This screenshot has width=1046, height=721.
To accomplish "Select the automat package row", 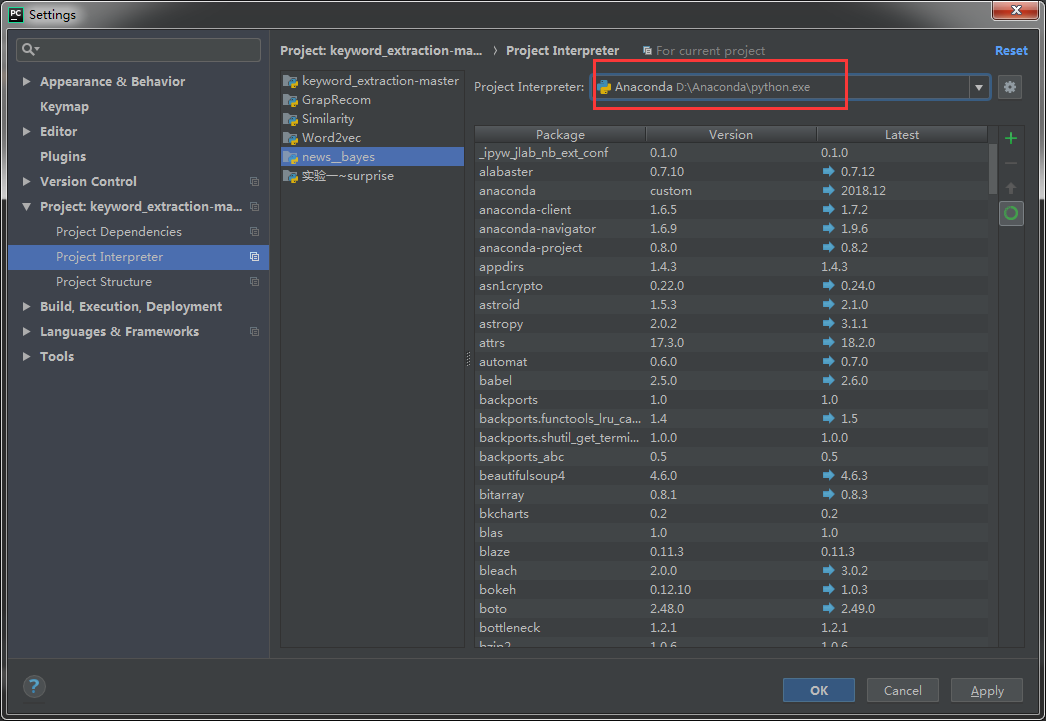I will [x=732, y=362].
